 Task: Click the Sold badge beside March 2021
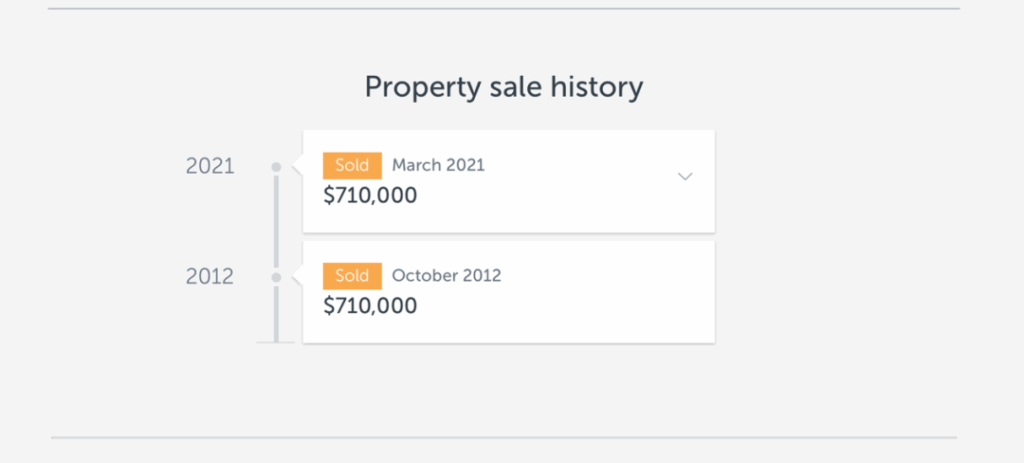(x=352, y=165)
